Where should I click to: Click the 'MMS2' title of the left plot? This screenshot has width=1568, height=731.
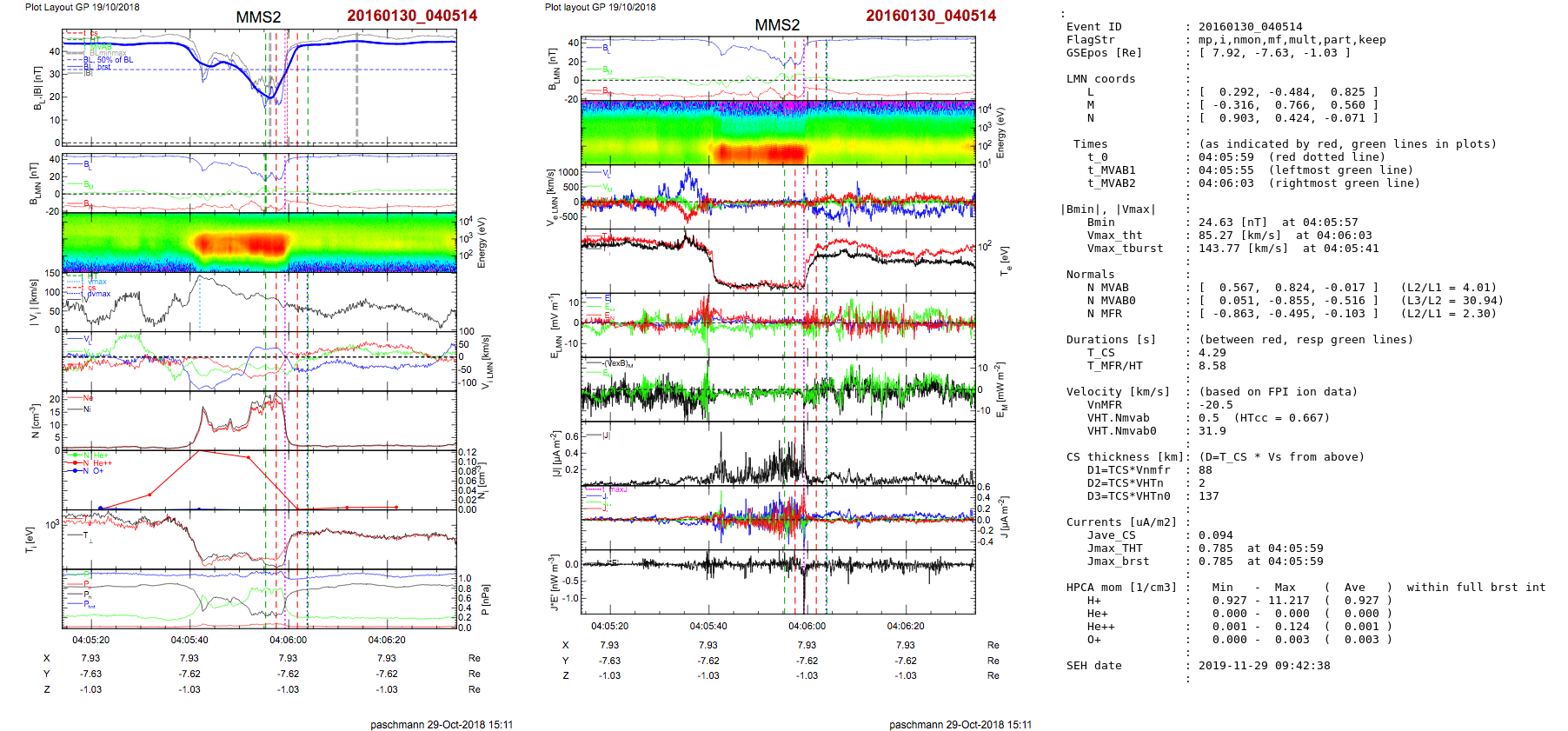coord(258,17)
